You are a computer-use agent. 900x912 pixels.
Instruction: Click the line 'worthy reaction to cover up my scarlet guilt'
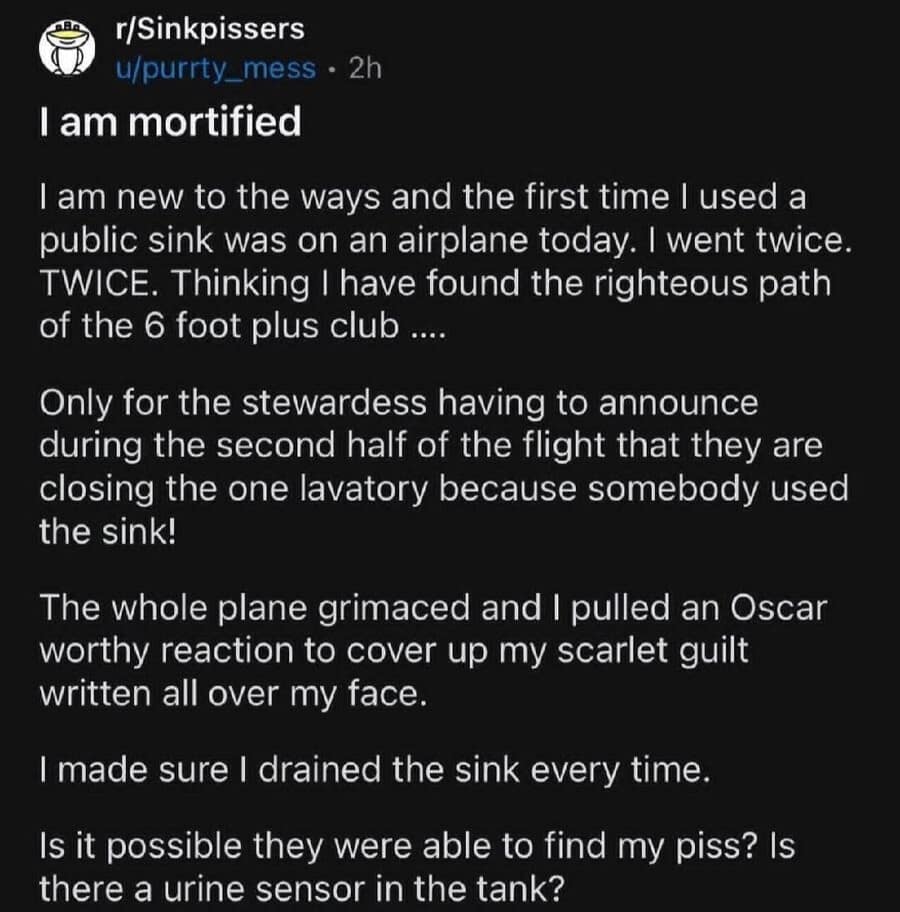(x=394, y=650)
